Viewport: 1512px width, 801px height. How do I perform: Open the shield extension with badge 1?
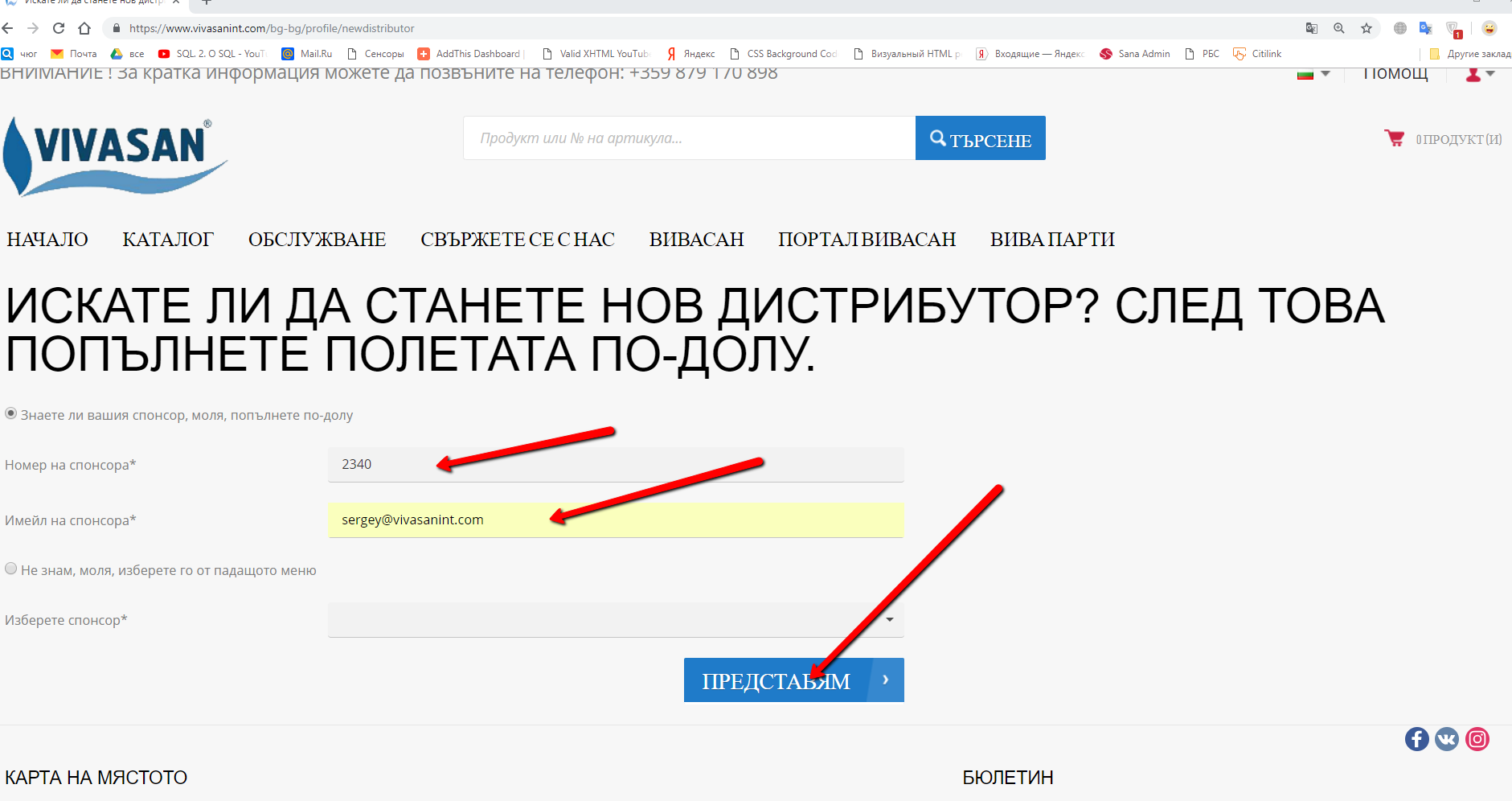(1453, 30)
